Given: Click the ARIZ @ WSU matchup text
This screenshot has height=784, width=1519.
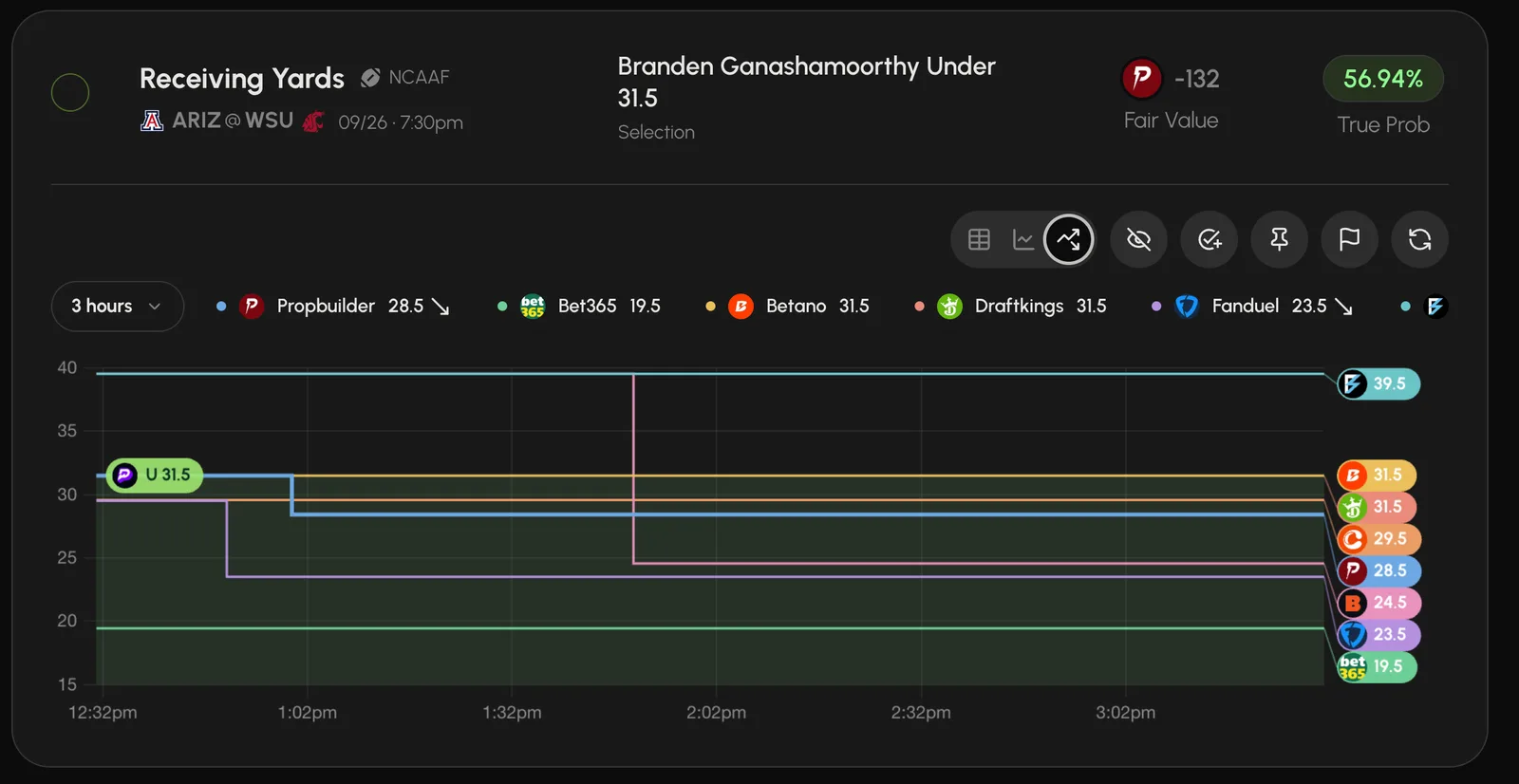Looking at the screenshot, I should (233, 121).
